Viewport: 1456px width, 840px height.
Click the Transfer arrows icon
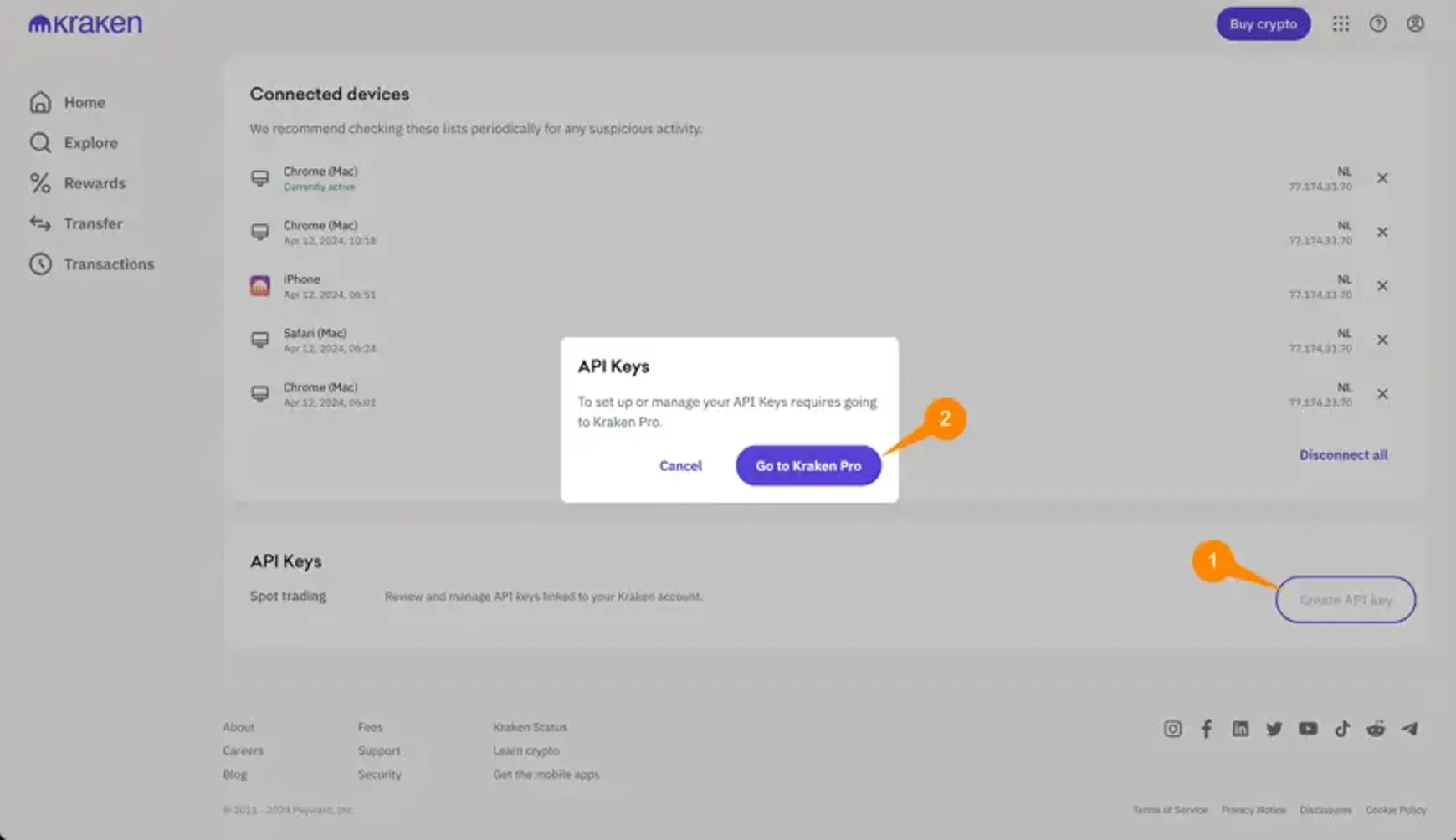40,223
